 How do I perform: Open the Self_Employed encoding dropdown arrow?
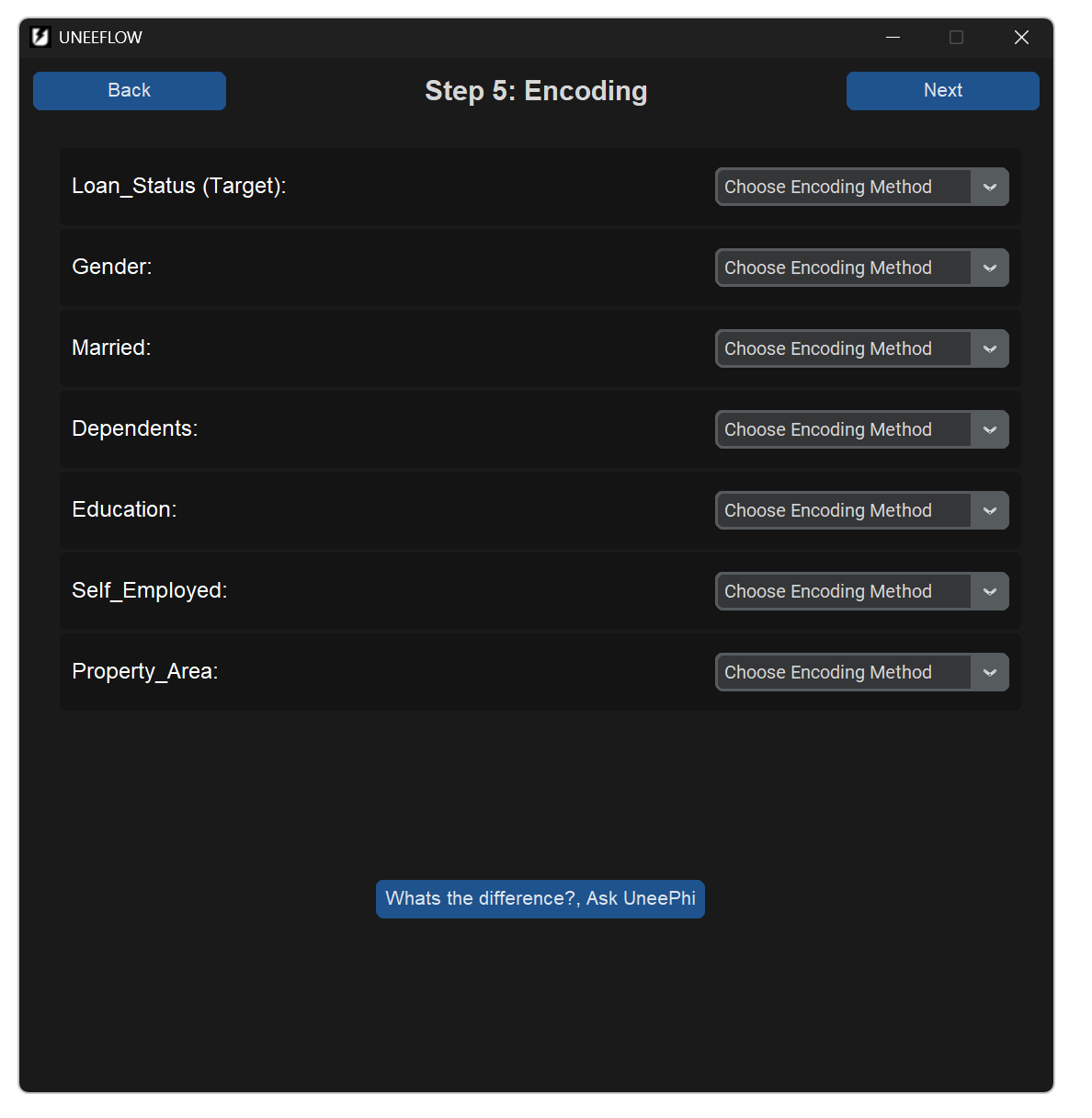coord(990,591)
